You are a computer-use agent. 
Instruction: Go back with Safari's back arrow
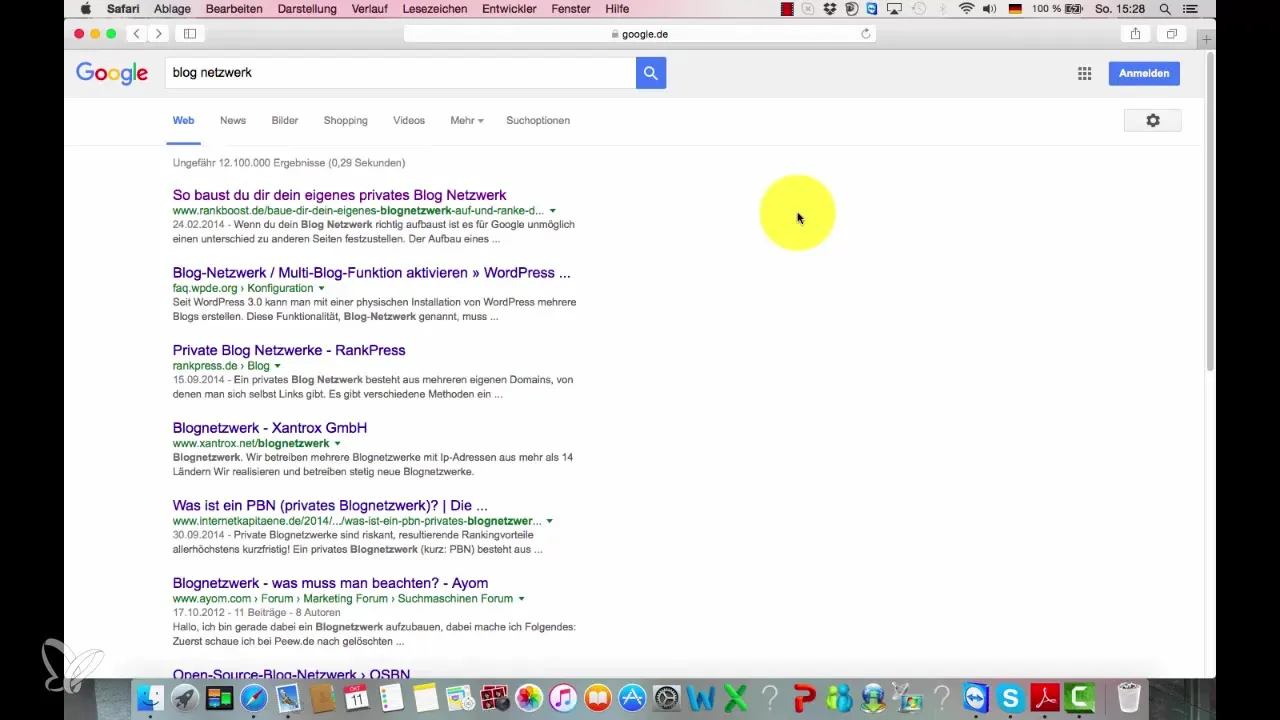tap(137, 34)
